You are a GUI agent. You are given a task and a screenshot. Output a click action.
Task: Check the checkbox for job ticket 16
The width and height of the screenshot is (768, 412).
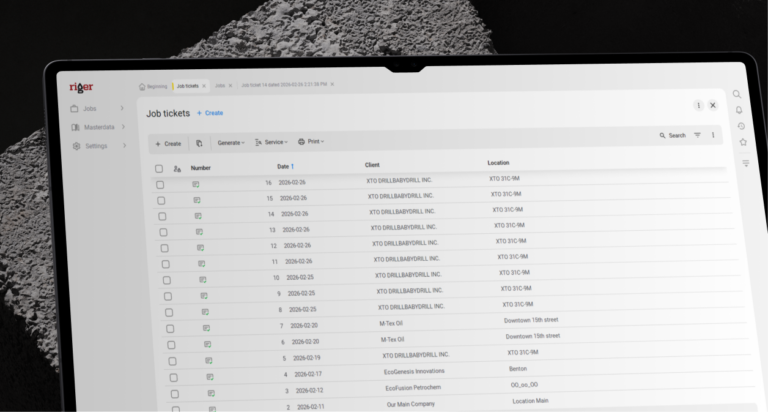click(x=160, y=184)
